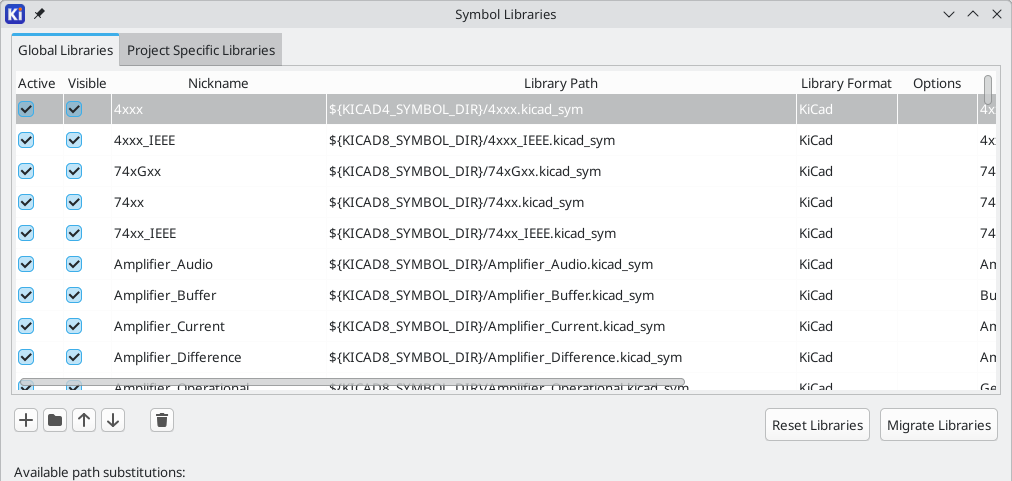This screenshot has width=1012, height=481.
Task: Click KiCad format cell in 4xxx_IEEE row
Action: [847, 140]
